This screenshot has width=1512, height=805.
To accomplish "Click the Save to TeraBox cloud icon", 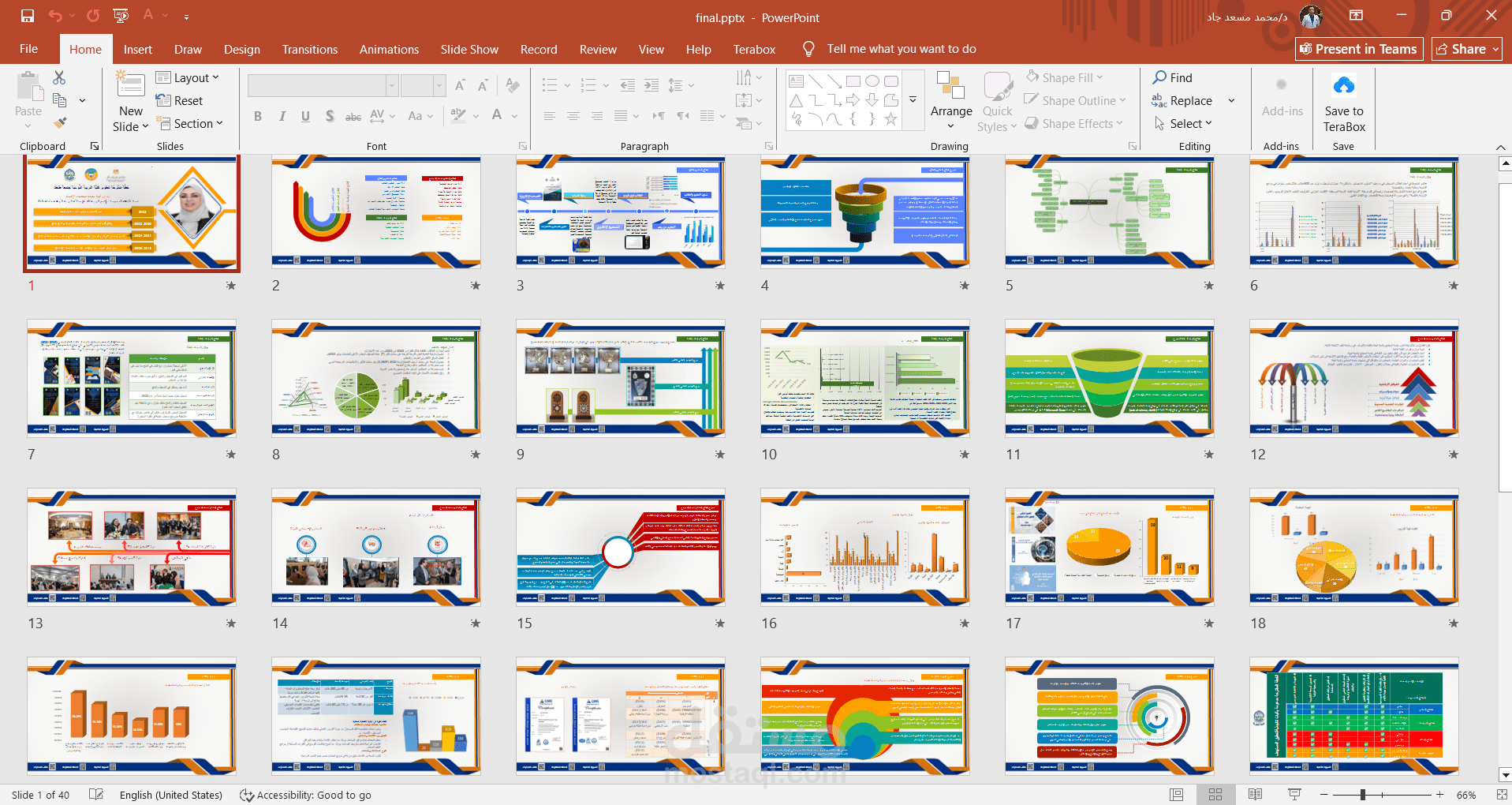I will tap(1344, 85).
